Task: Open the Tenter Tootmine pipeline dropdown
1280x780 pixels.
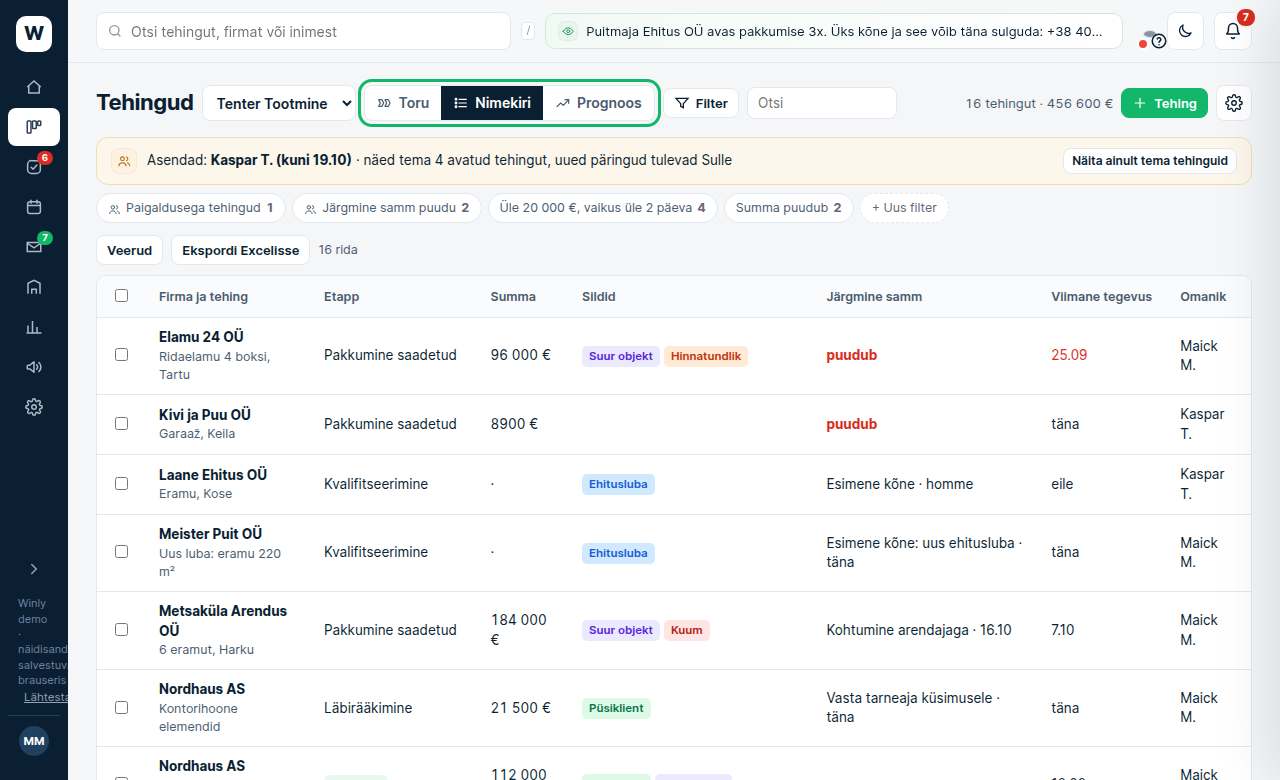Action: 280,103
